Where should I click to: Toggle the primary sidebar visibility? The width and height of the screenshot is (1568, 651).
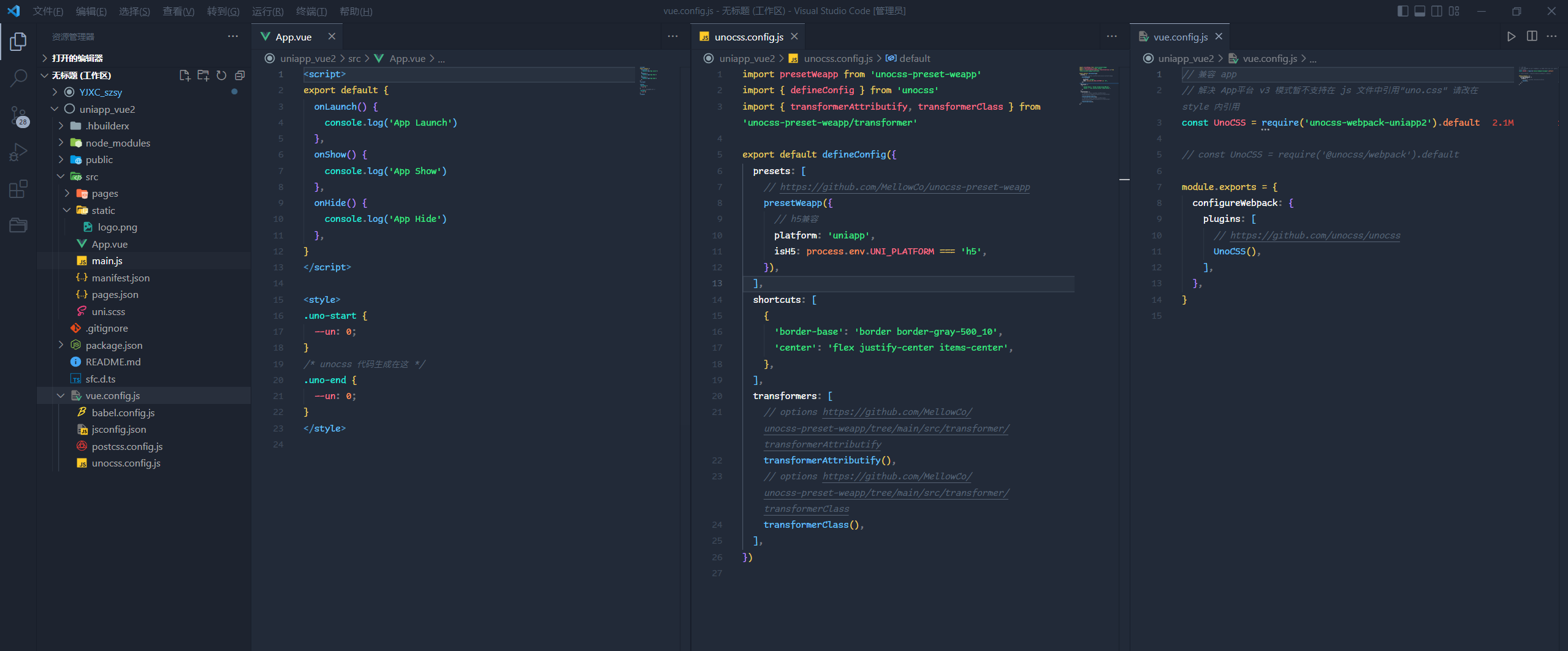point(1402,10)
